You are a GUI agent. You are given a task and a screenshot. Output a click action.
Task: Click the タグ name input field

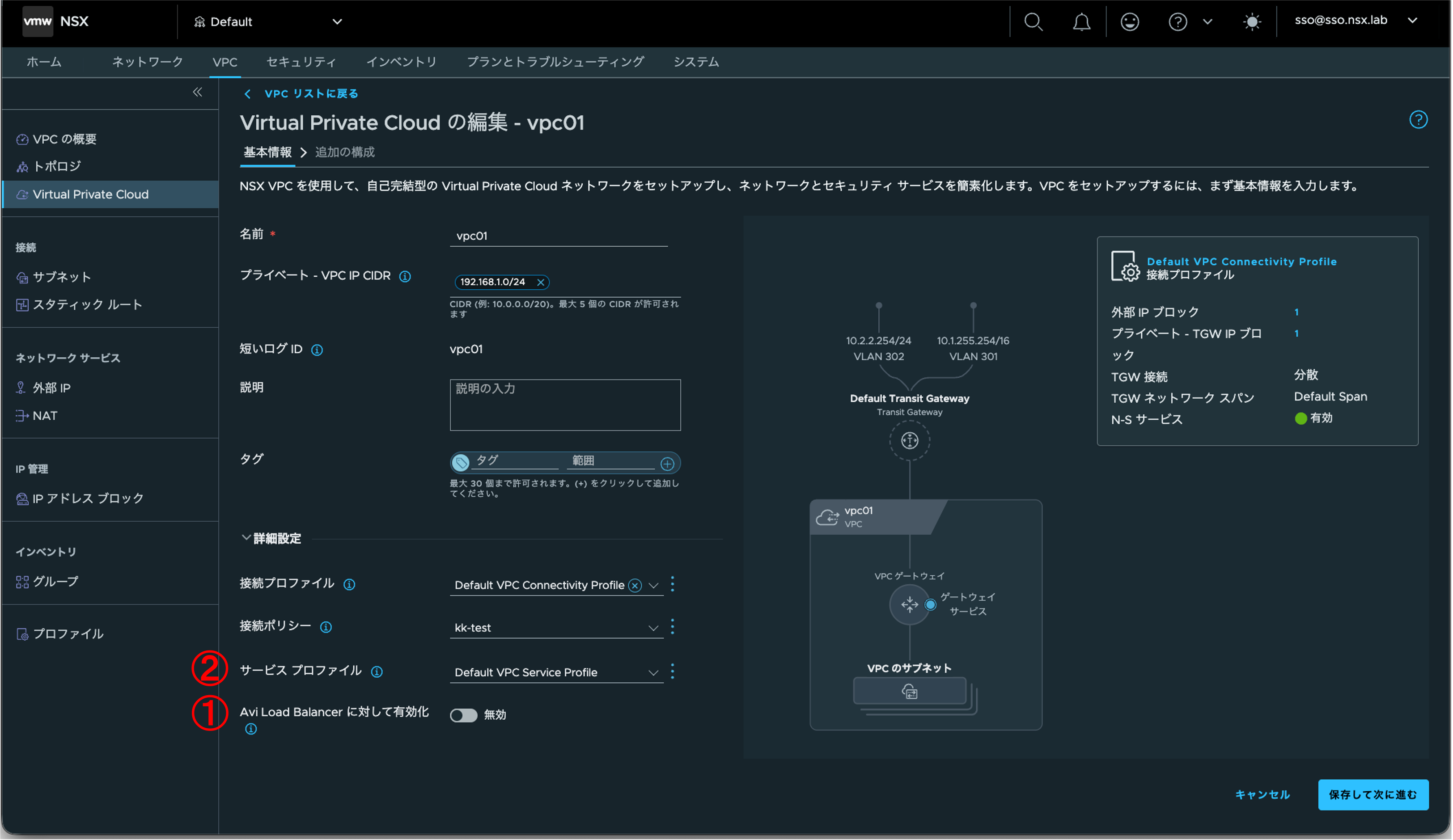click(516, 461)
